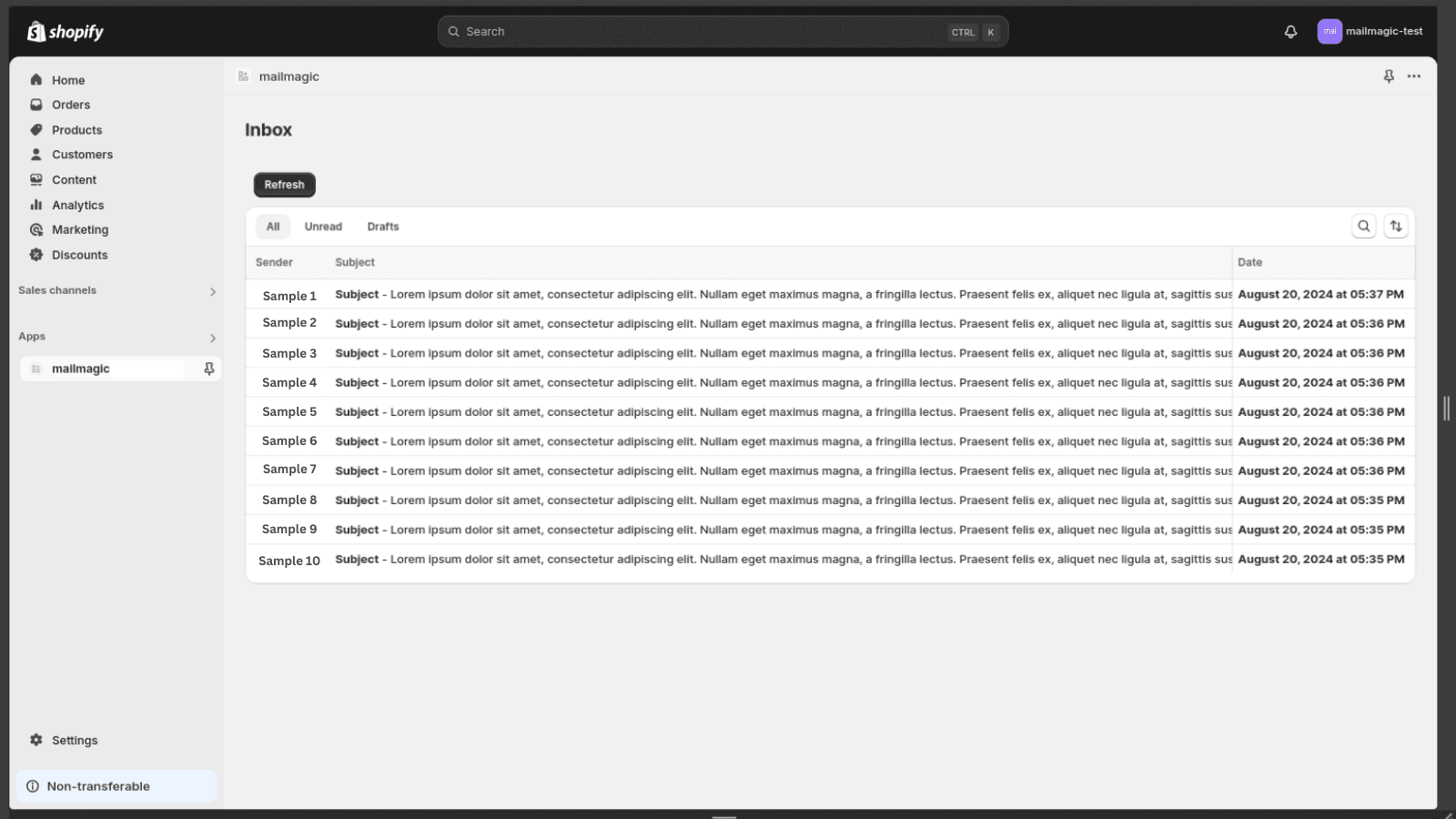Navigate to Analytics in the sidebar
This screenshot has width=1456, height=819.
(77, 205)
